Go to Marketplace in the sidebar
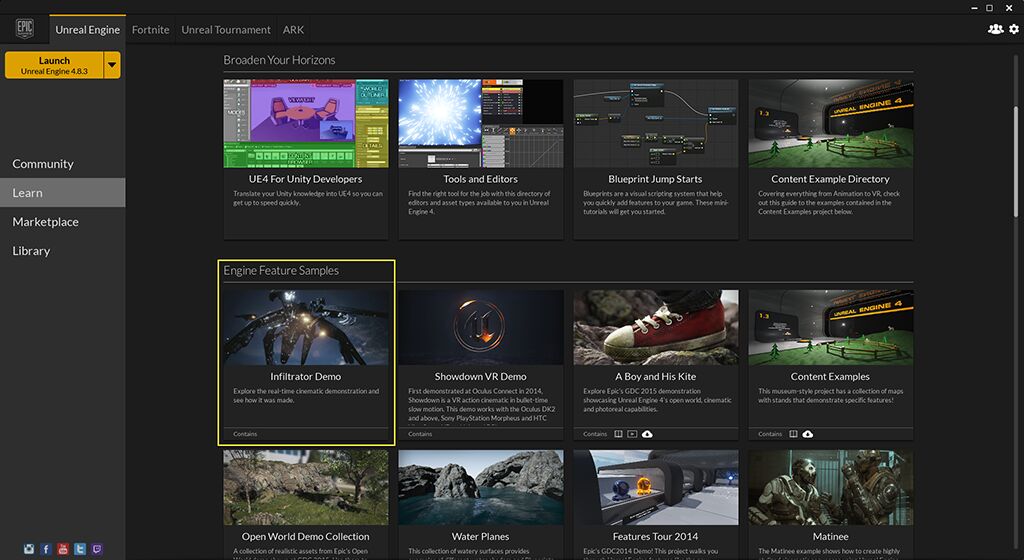This screenshot has height=560, width=1024. (x=45, y=222)
